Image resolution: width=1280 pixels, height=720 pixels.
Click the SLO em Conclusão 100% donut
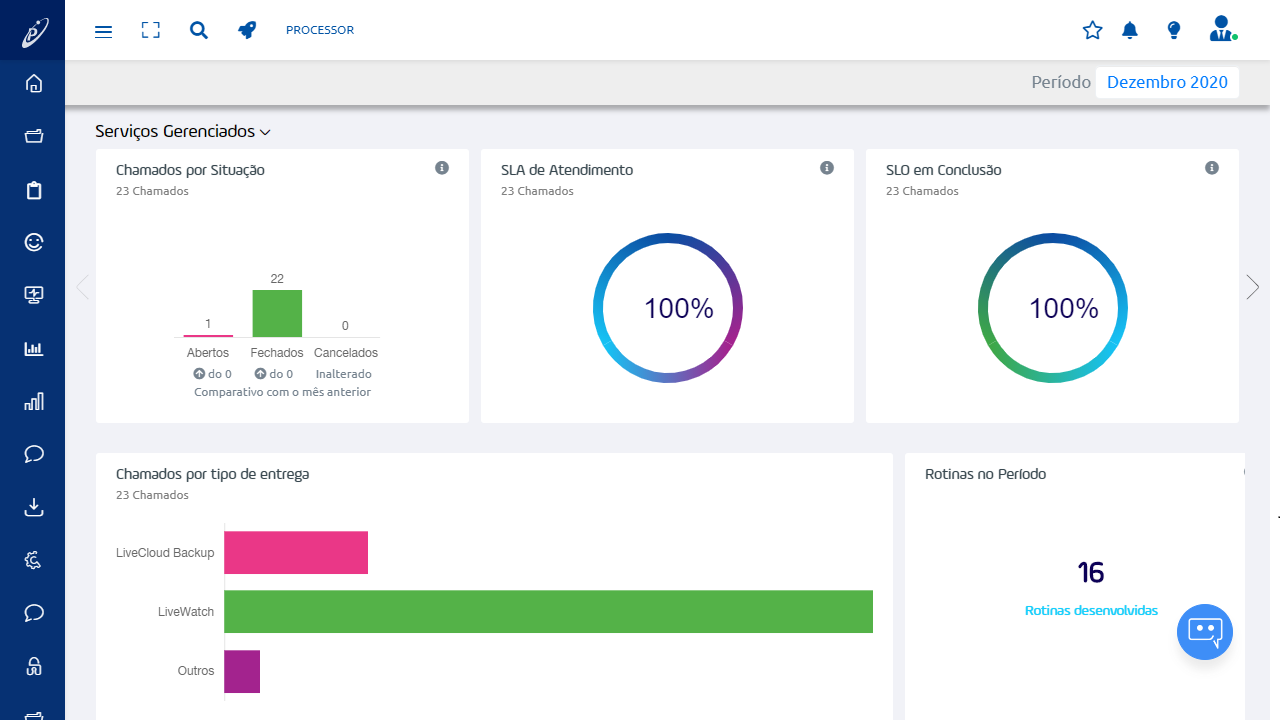[x=1053, y=308]
